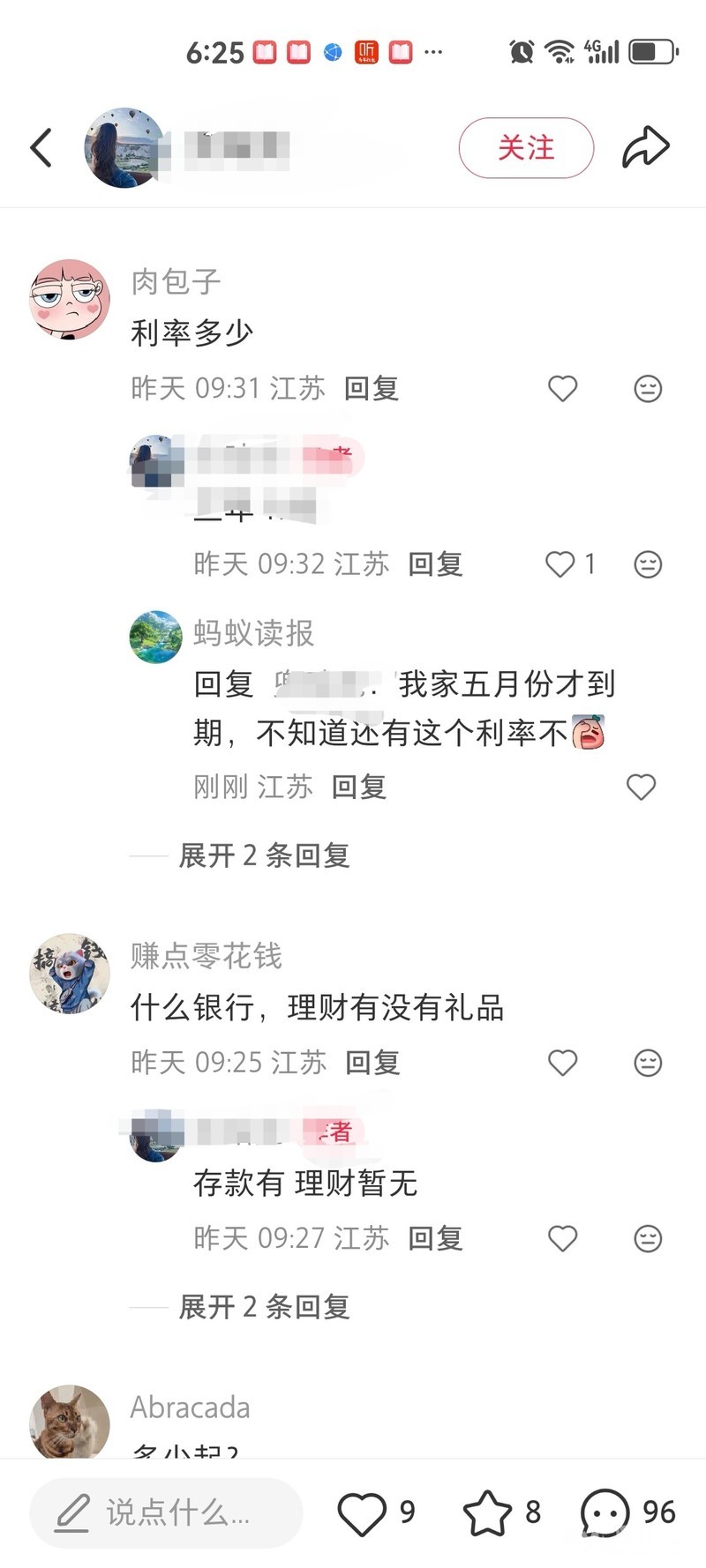
Task: Like 蚂蚁读报's reply with the heart
Action: (641, 787)
